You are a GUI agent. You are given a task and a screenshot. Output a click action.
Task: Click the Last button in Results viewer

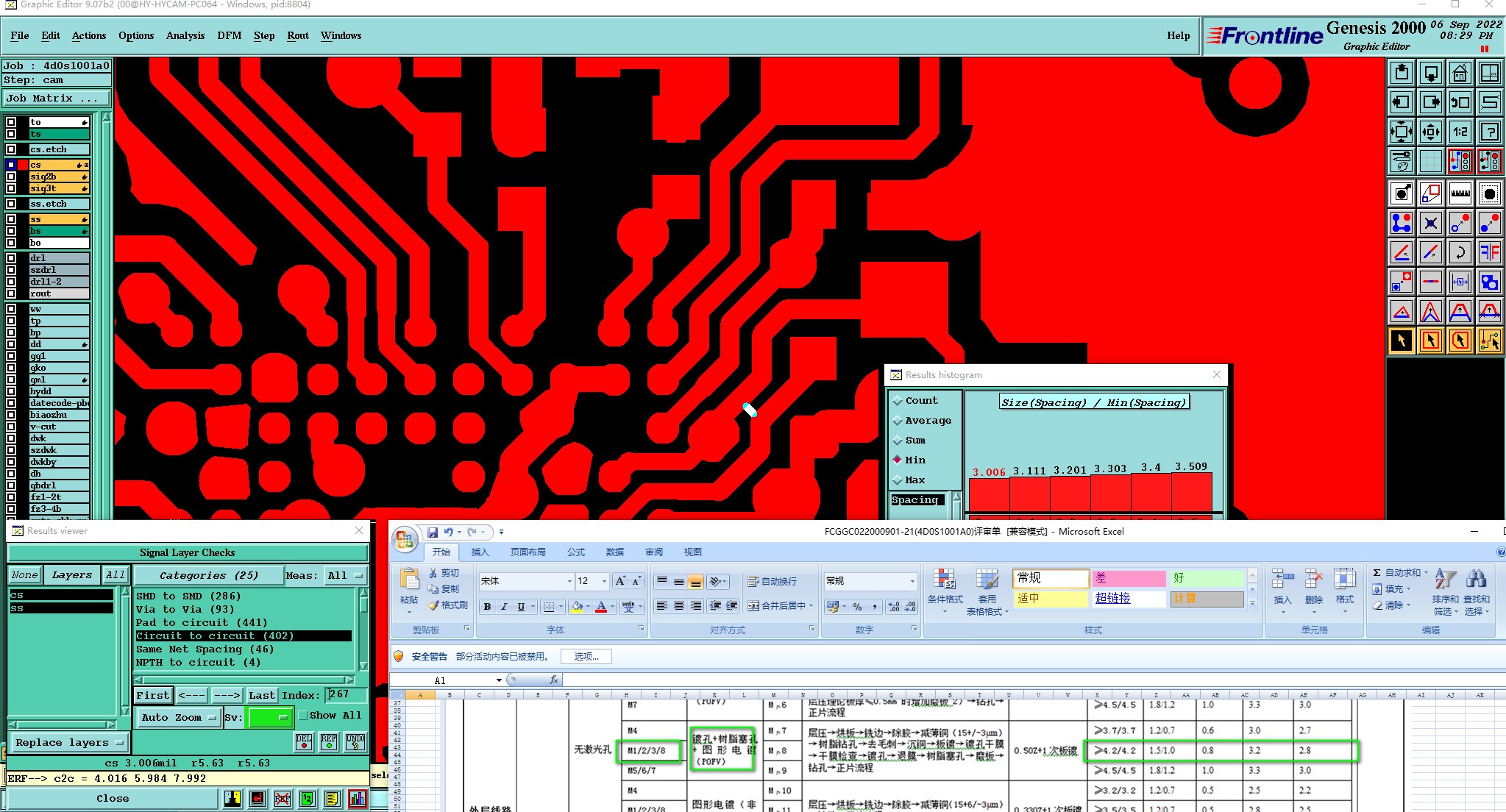pos(261,695)
